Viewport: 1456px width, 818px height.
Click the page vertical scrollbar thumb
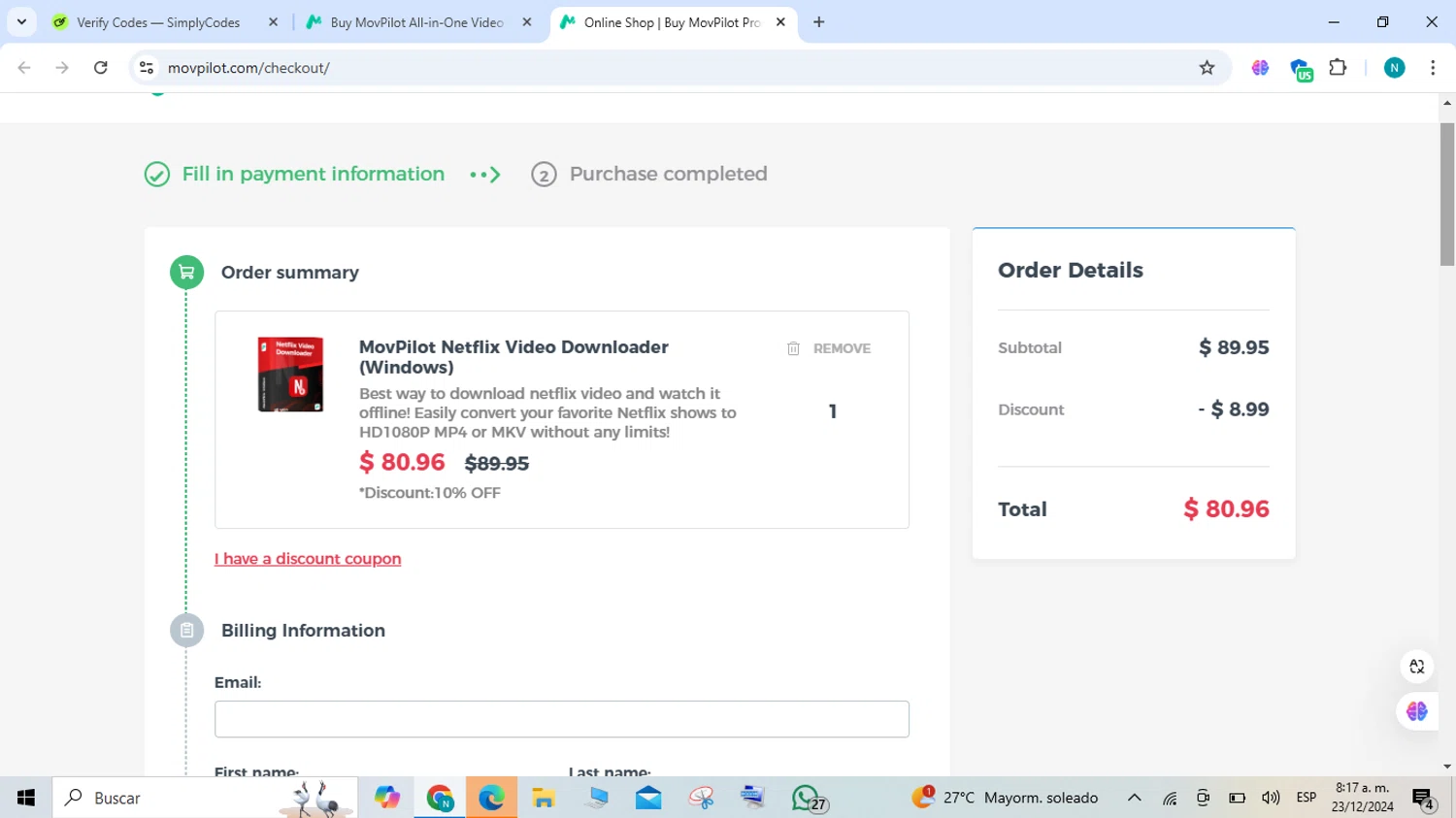(1447, 194)
